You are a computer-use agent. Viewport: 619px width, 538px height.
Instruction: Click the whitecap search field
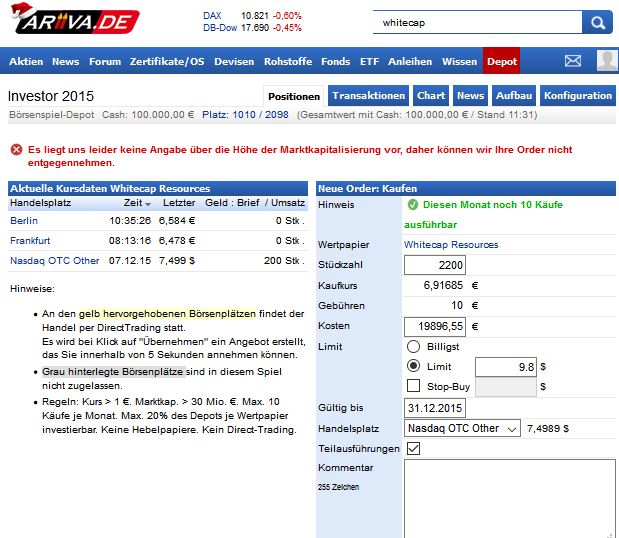[477, 22]
